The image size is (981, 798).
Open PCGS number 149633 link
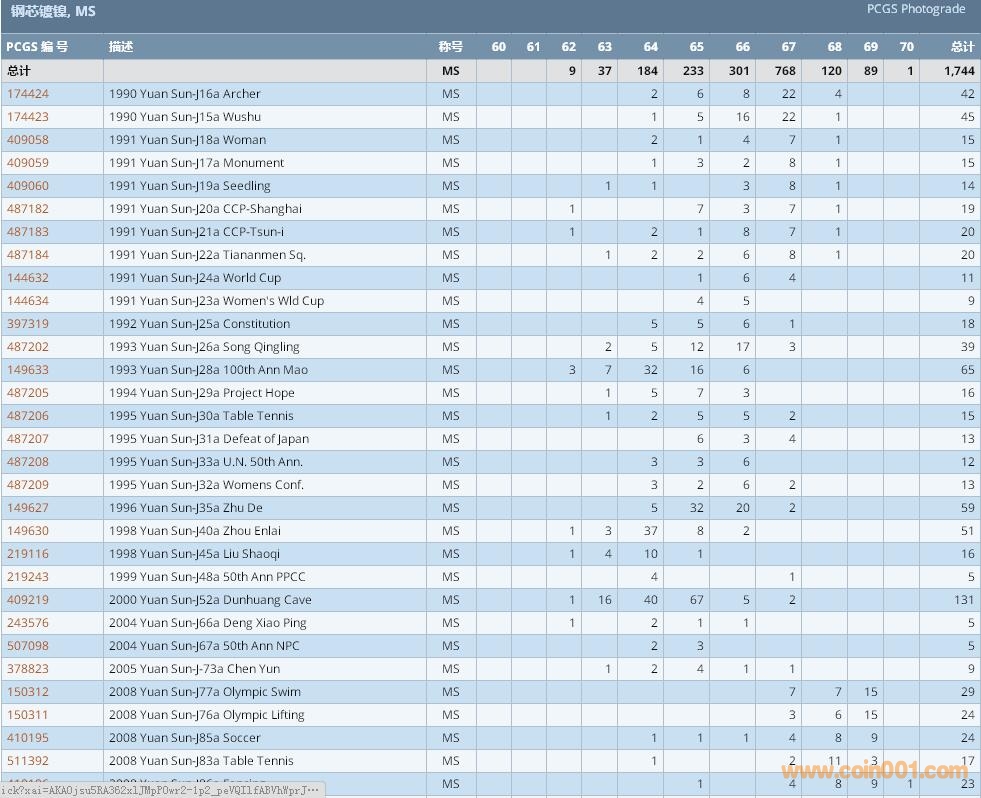[x=28, y=370]
